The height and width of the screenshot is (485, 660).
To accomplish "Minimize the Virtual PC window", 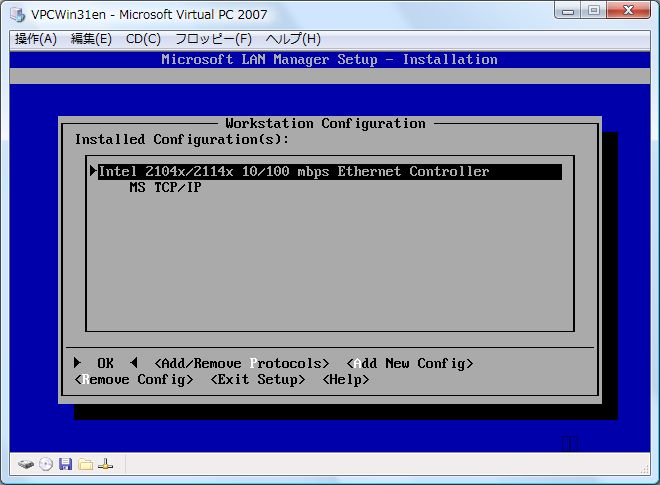I will click(568, 11).
